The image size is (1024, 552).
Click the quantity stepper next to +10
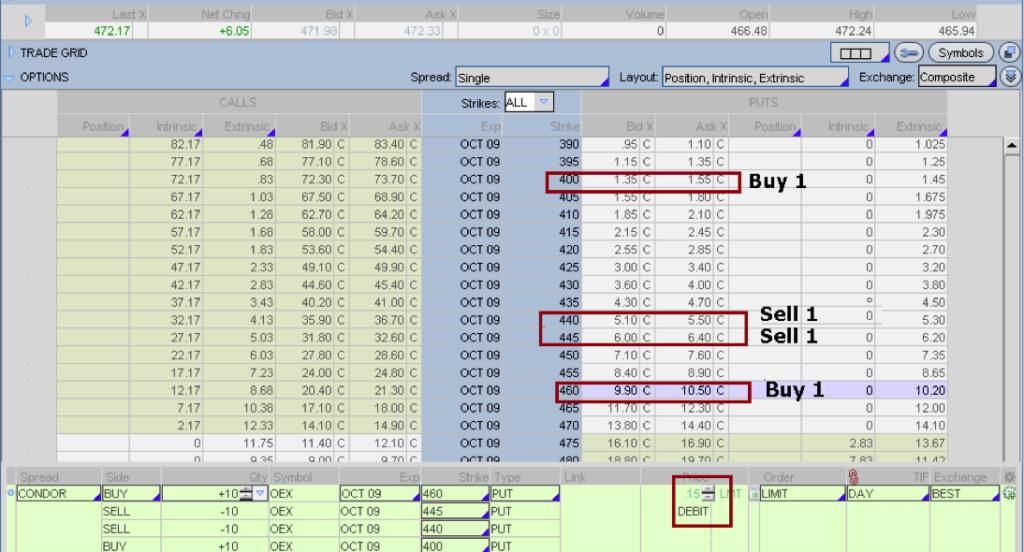click(x=245, y=494)
